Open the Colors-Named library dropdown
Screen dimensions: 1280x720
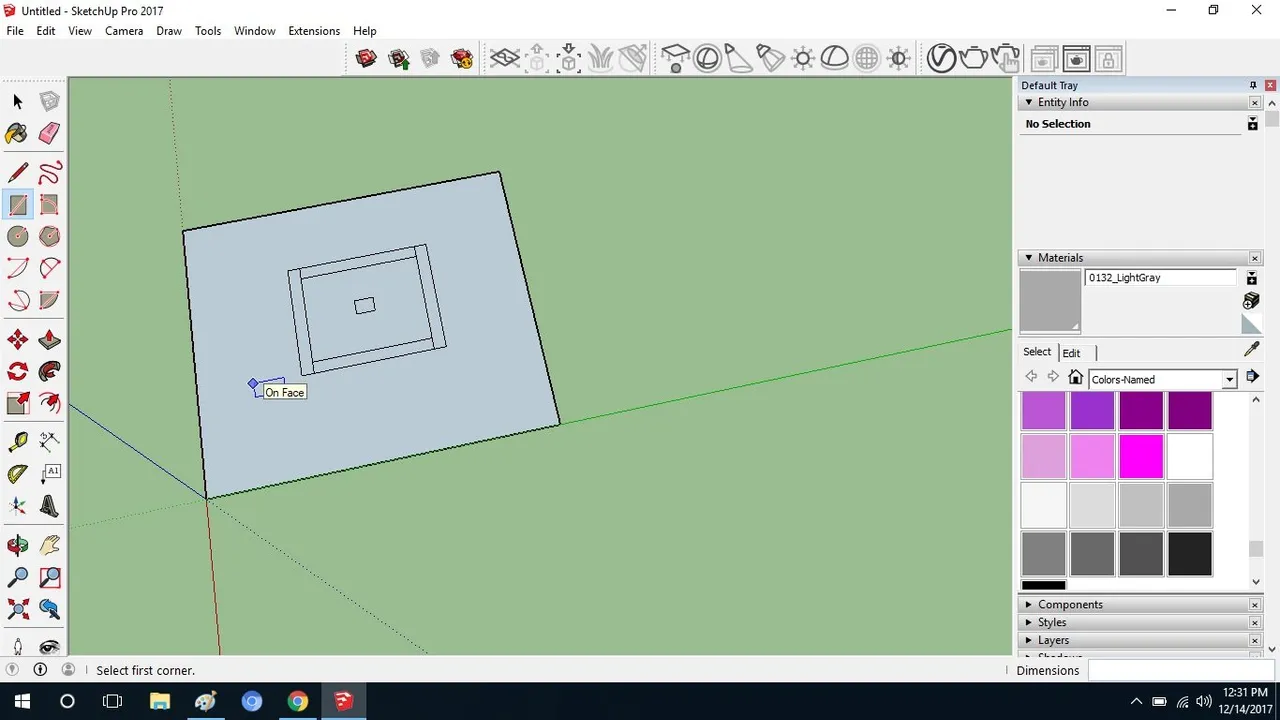click(1229, 380)
